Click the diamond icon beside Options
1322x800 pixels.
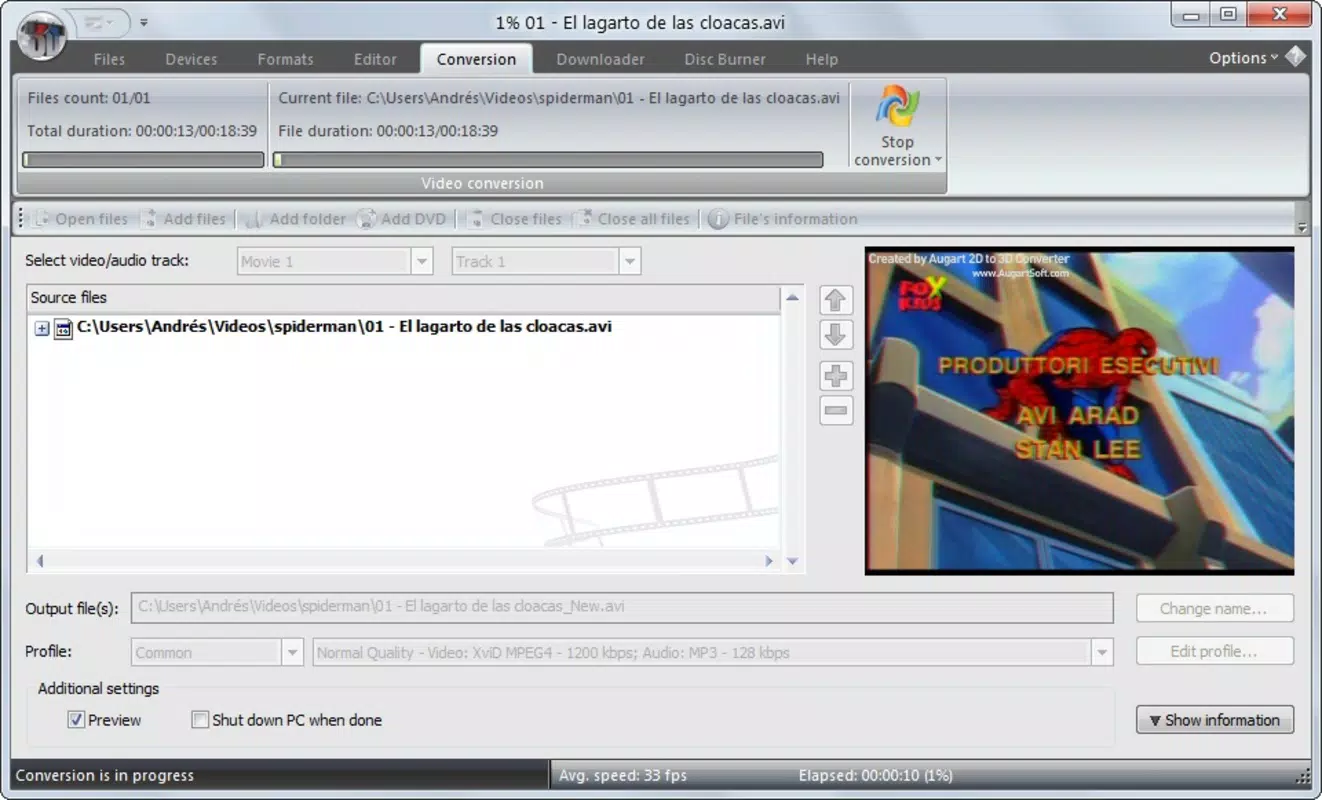click(x=1296, y=57)
